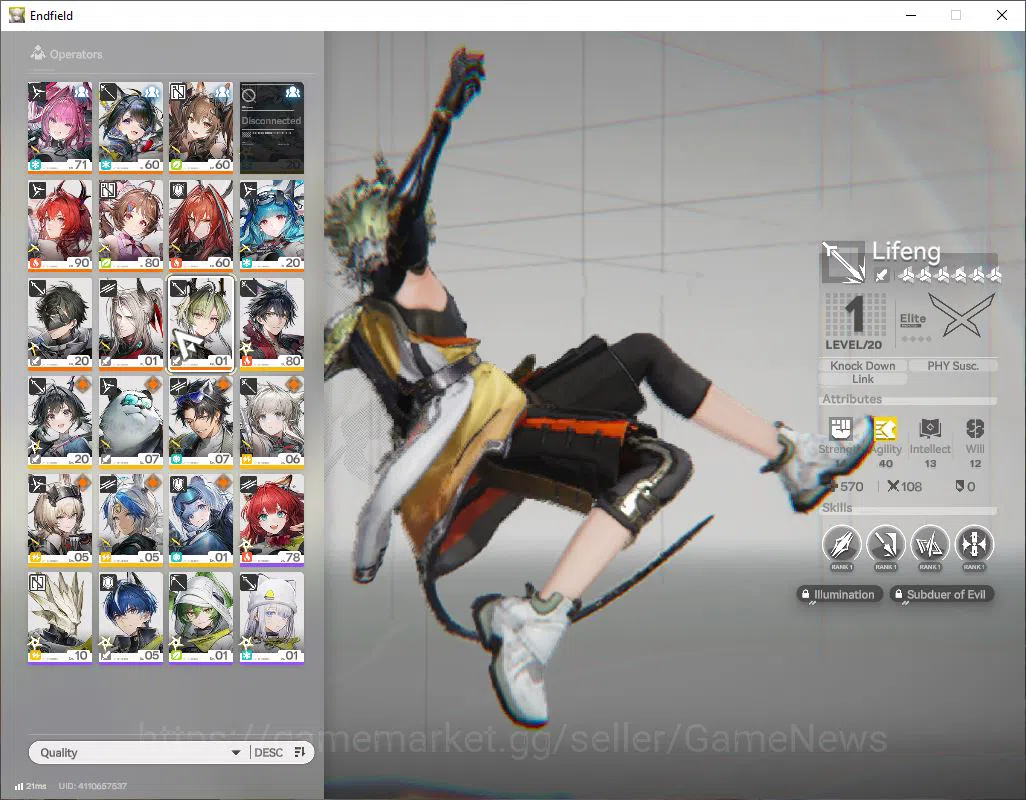The image size is (1026, 800).
Task: Click the Elite label
Action: (912, 318)
